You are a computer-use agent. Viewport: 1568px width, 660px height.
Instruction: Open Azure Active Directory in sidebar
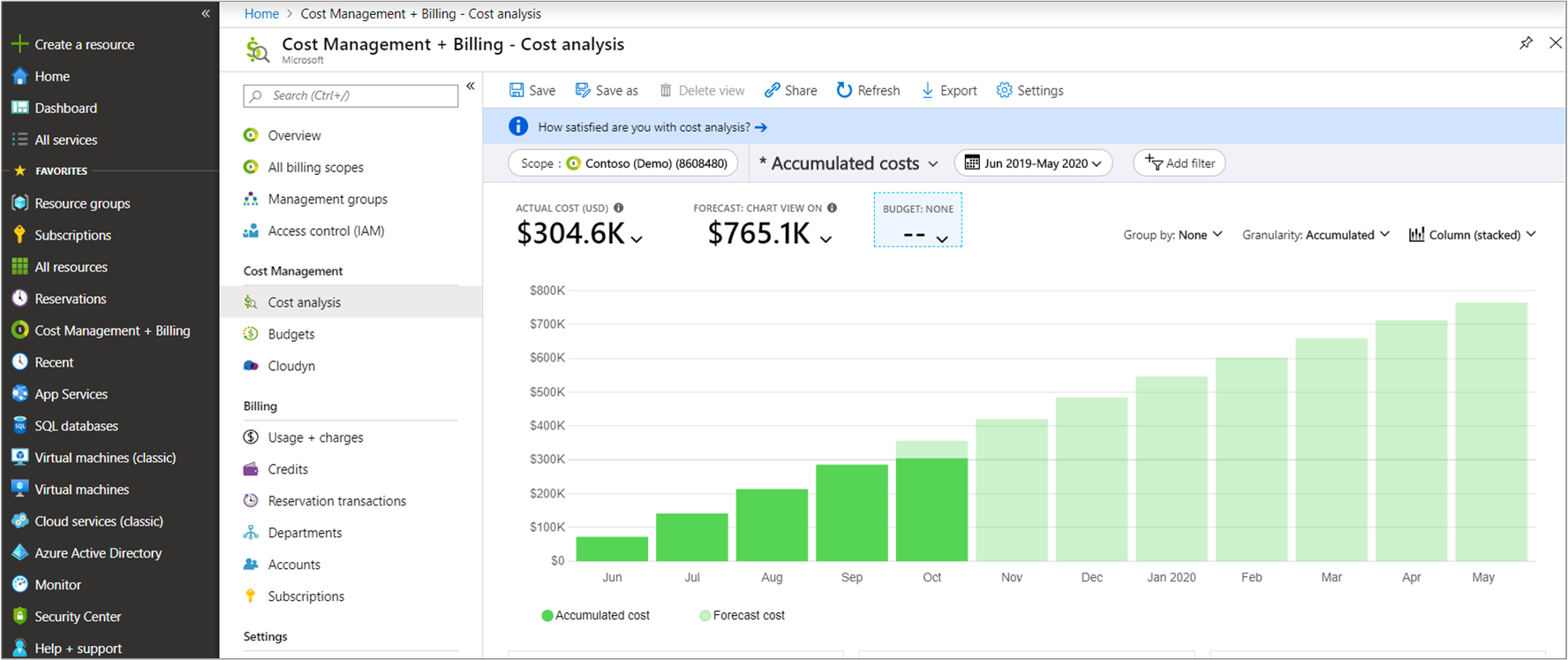[x=98, y=553]
